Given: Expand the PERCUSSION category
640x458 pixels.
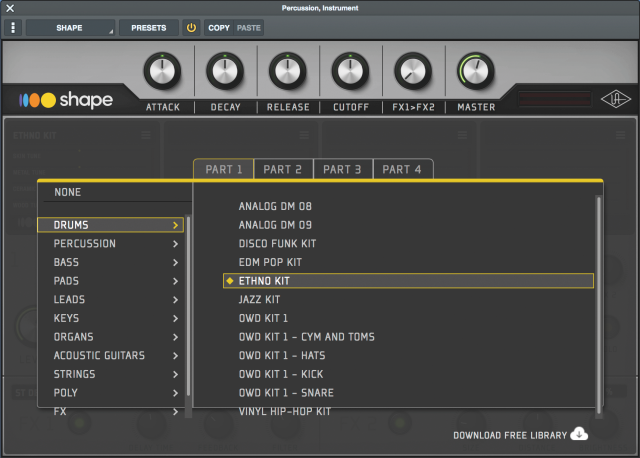Looking at the screenshot, I should coord(110,244).
